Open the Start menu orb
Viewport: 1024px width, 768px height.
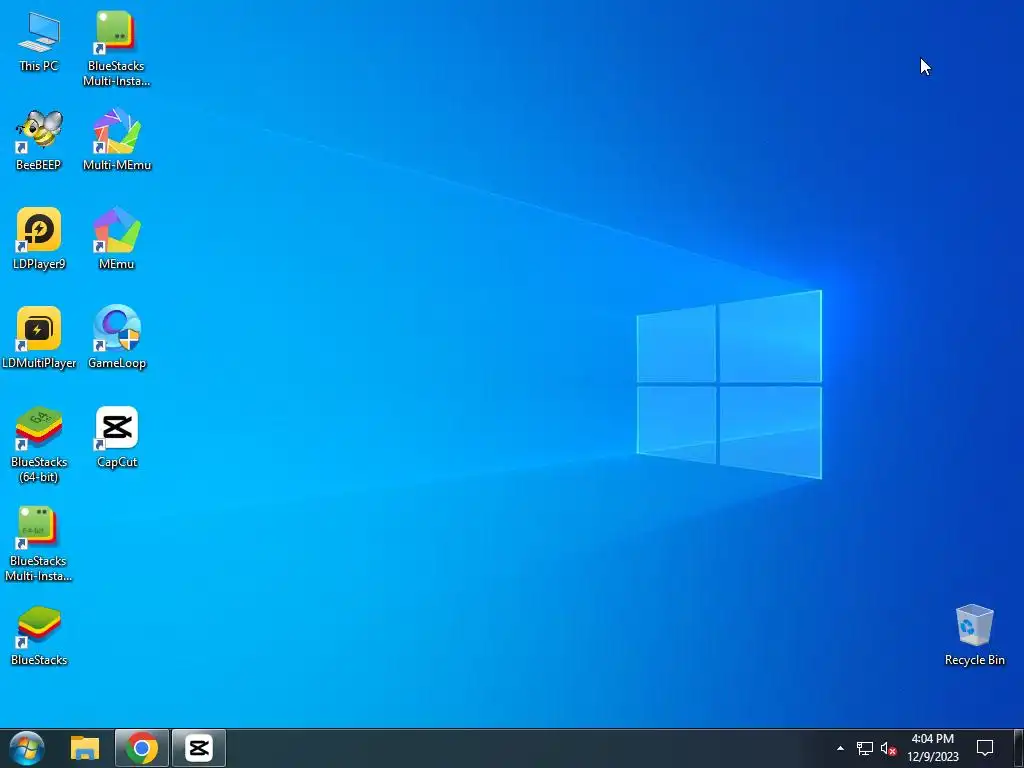27,748
